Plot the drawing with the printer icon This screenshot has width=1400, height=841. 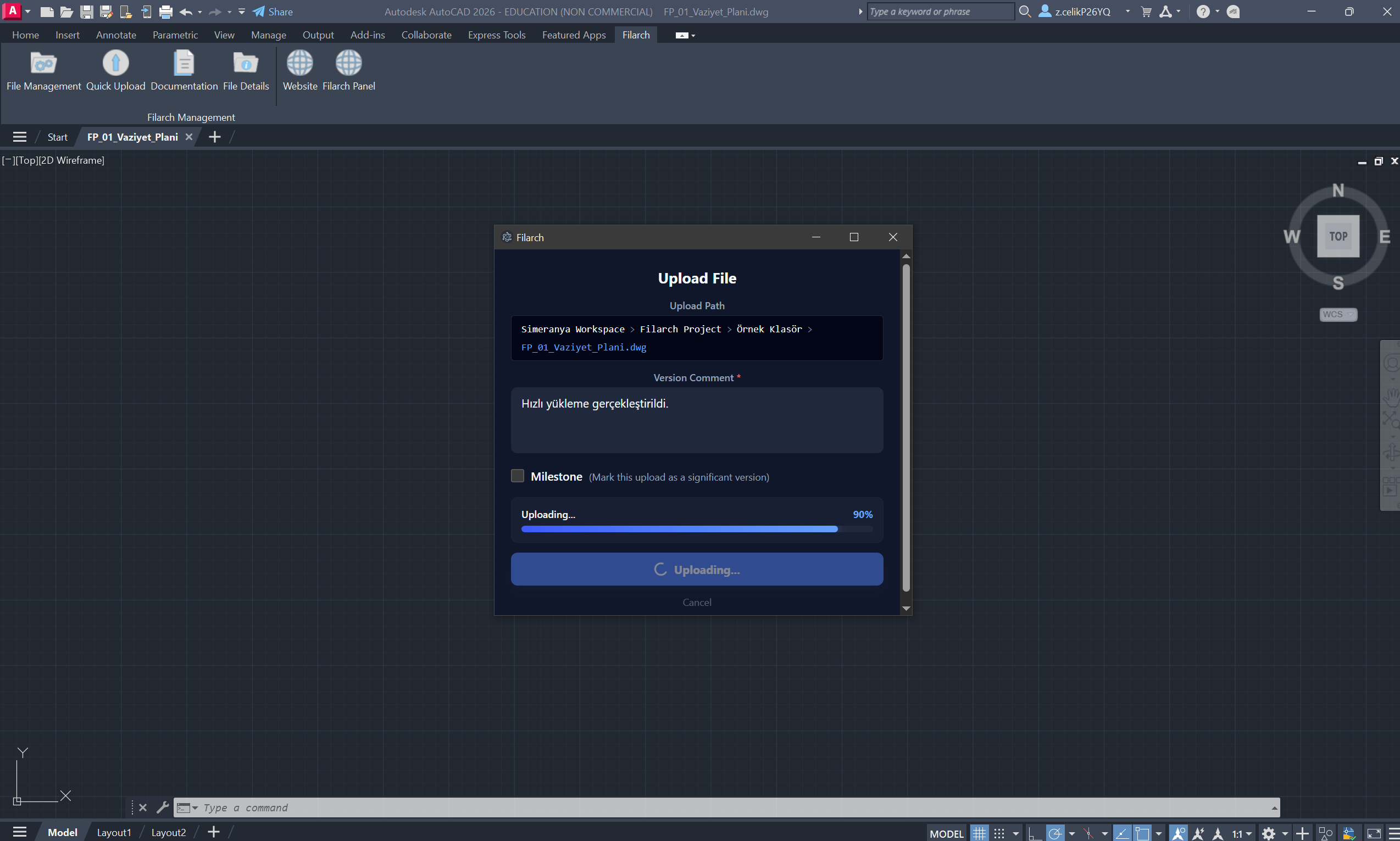coord(165,12)
